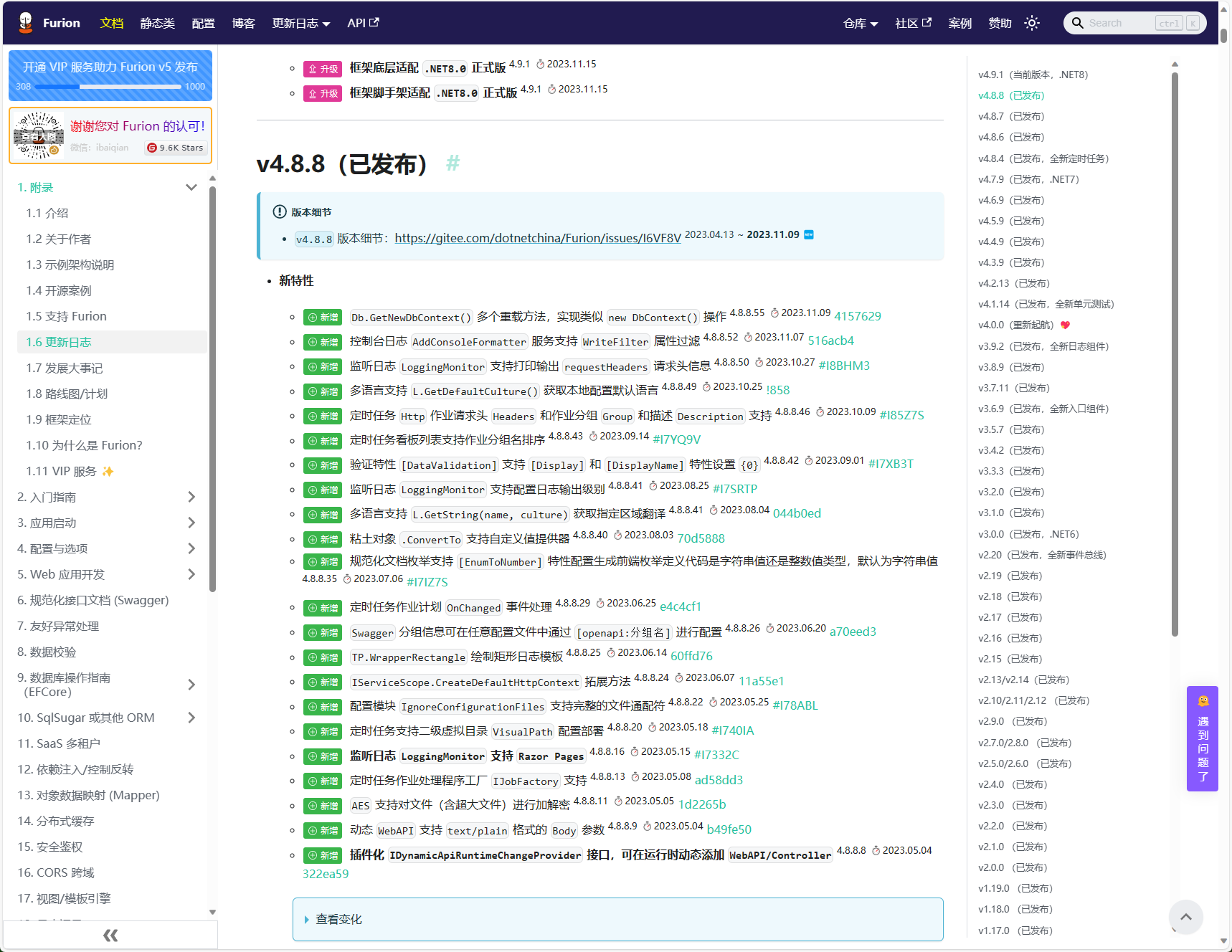The height and width of the screenshot is (952, 1232).
Task: Open the 博客 navbar item
Action: point(244,23)
